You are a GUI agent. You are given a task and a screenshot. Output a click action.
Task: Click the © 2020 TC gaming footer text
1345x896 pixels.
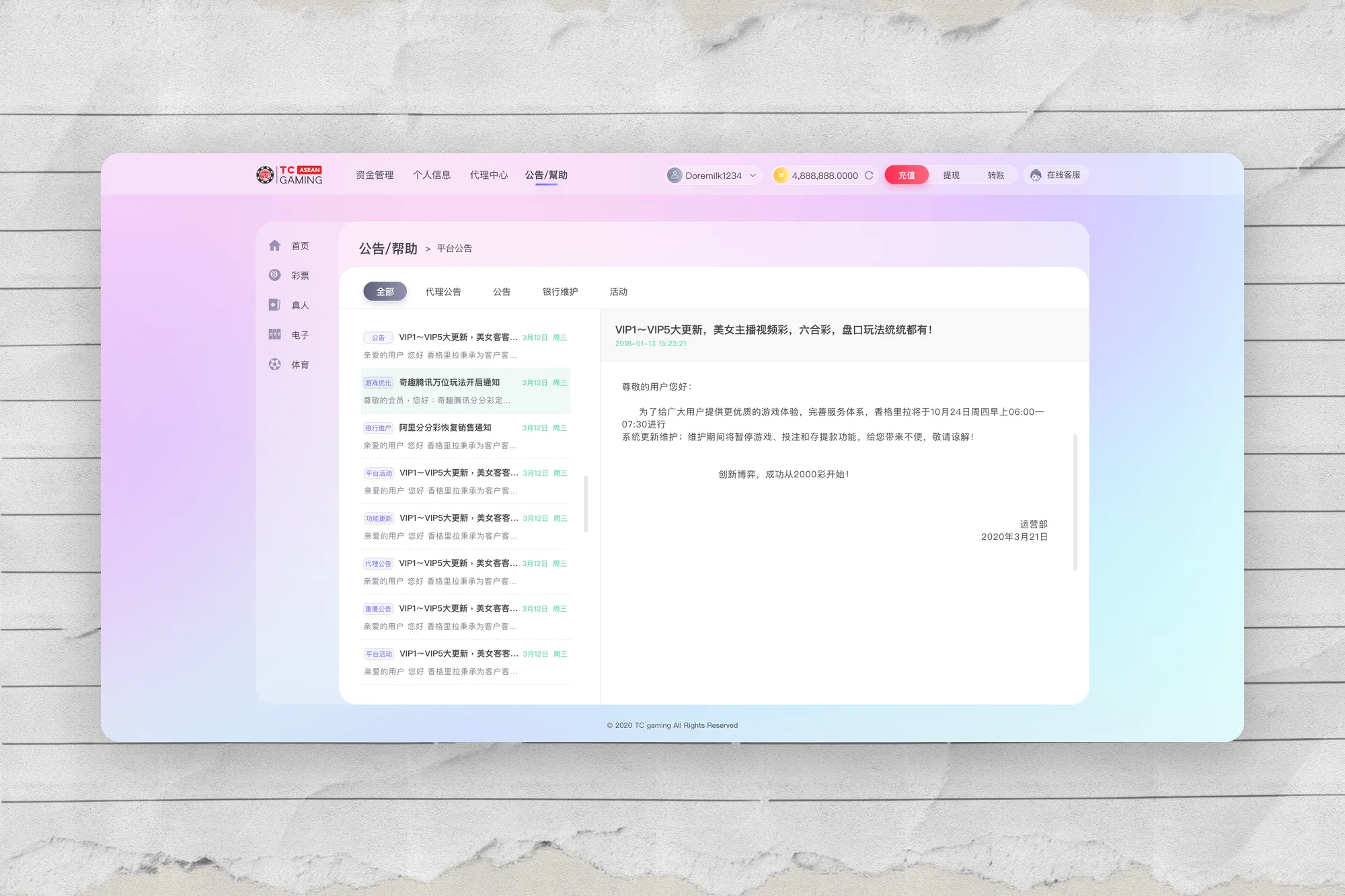672,725
